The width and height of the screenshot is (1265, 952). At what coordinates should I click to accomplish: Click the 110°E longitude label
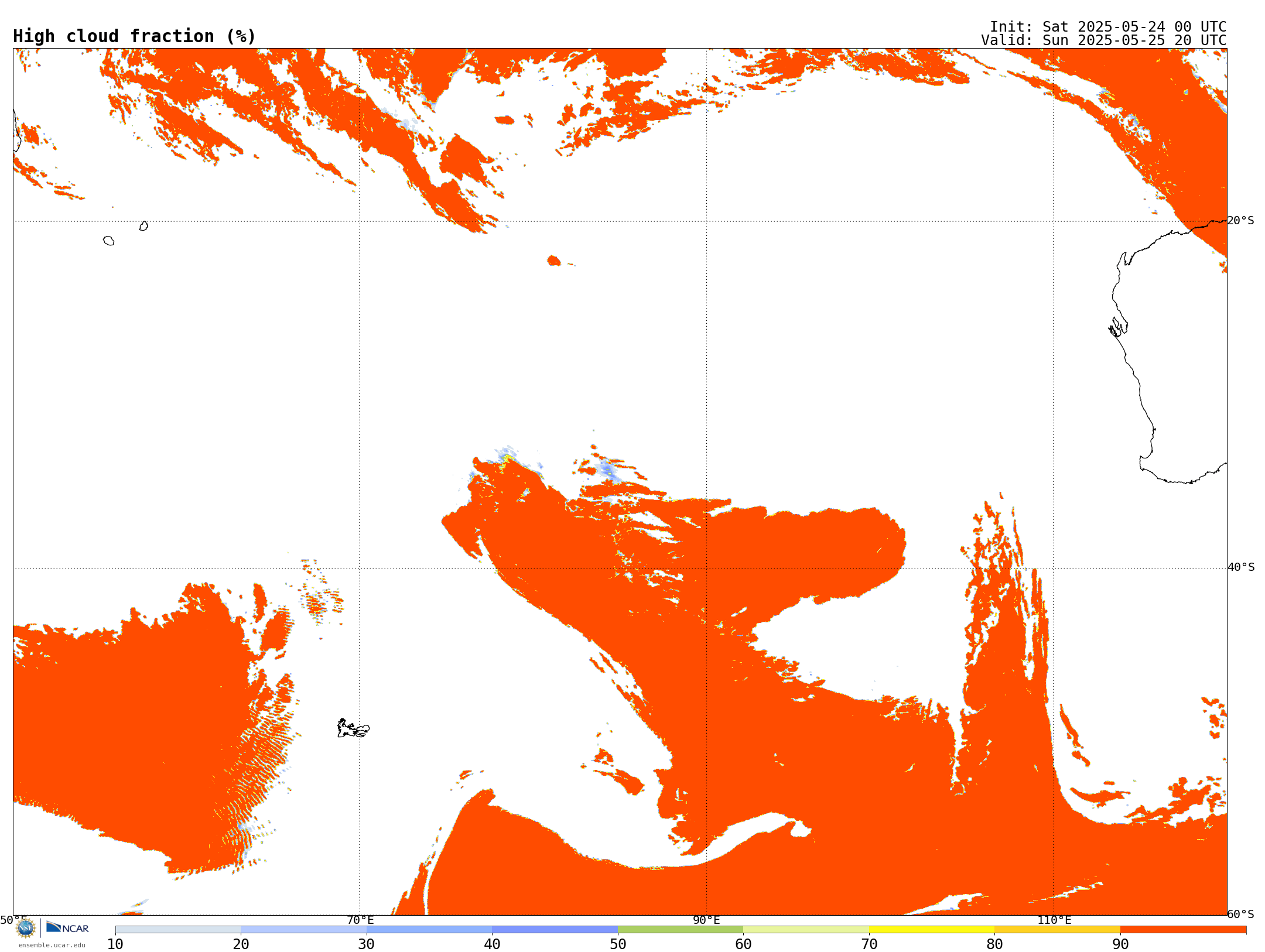(x=1054, y=920)
